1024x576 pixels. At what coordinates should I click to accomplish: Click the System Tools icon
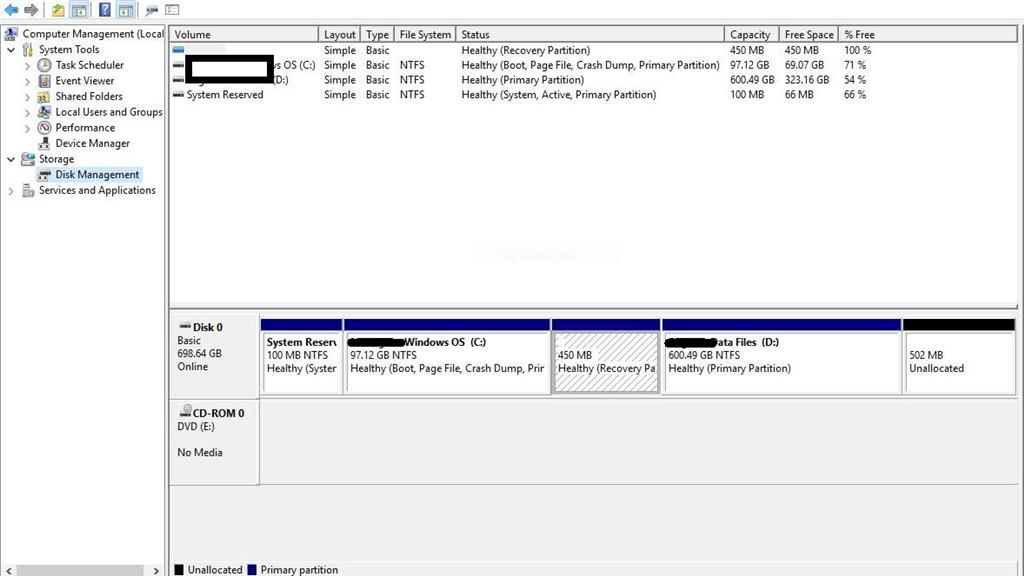pos(27,49)
